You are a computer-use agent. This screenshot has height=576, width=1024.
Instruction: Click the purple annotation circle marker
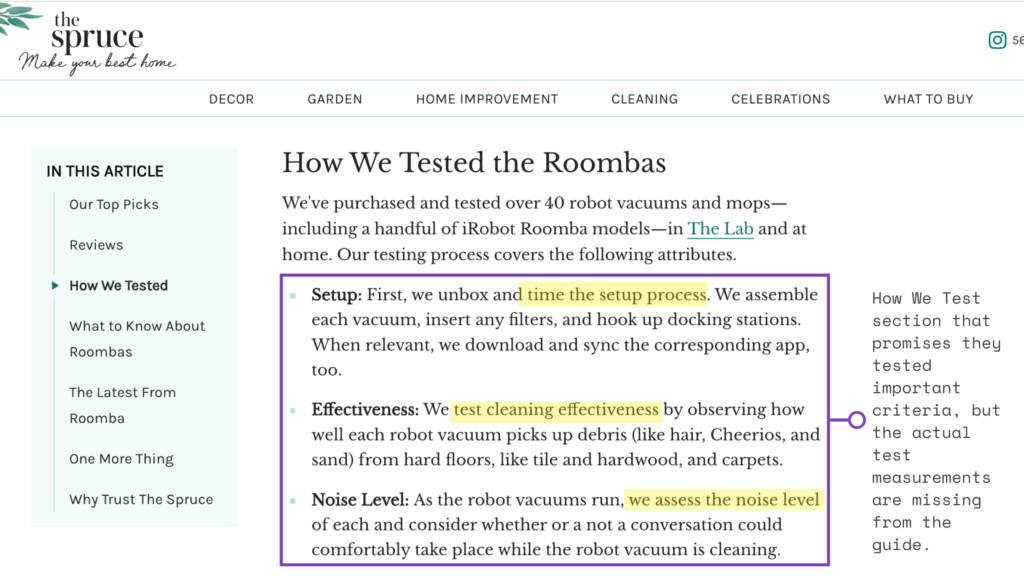pos(857,420)
